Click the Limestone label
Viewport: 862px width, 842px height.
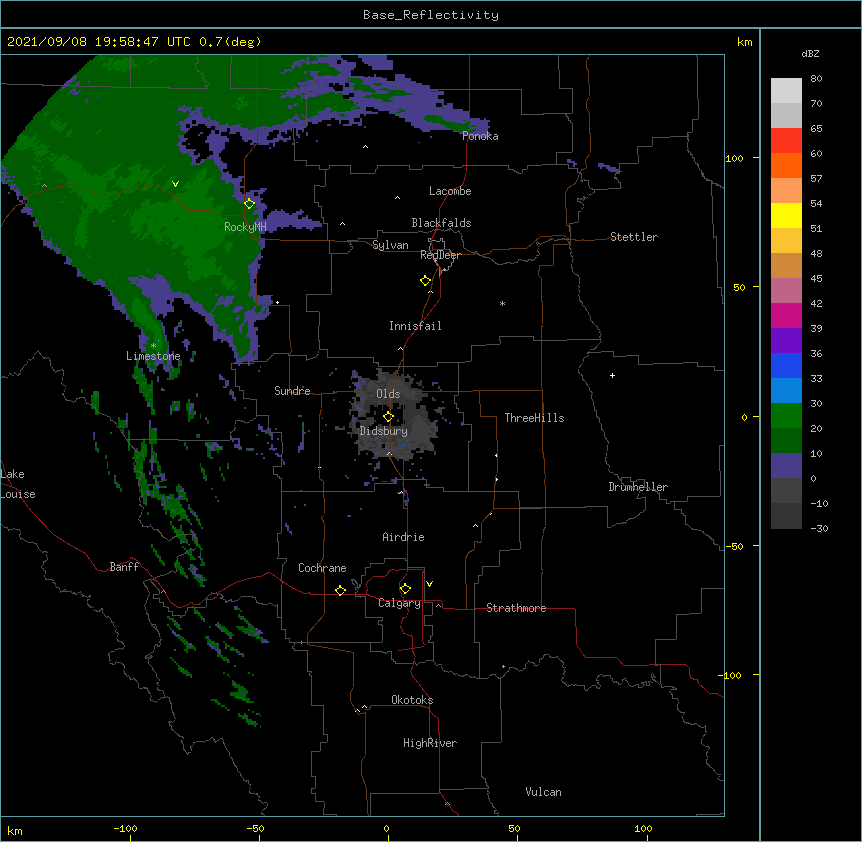point(153,356)
